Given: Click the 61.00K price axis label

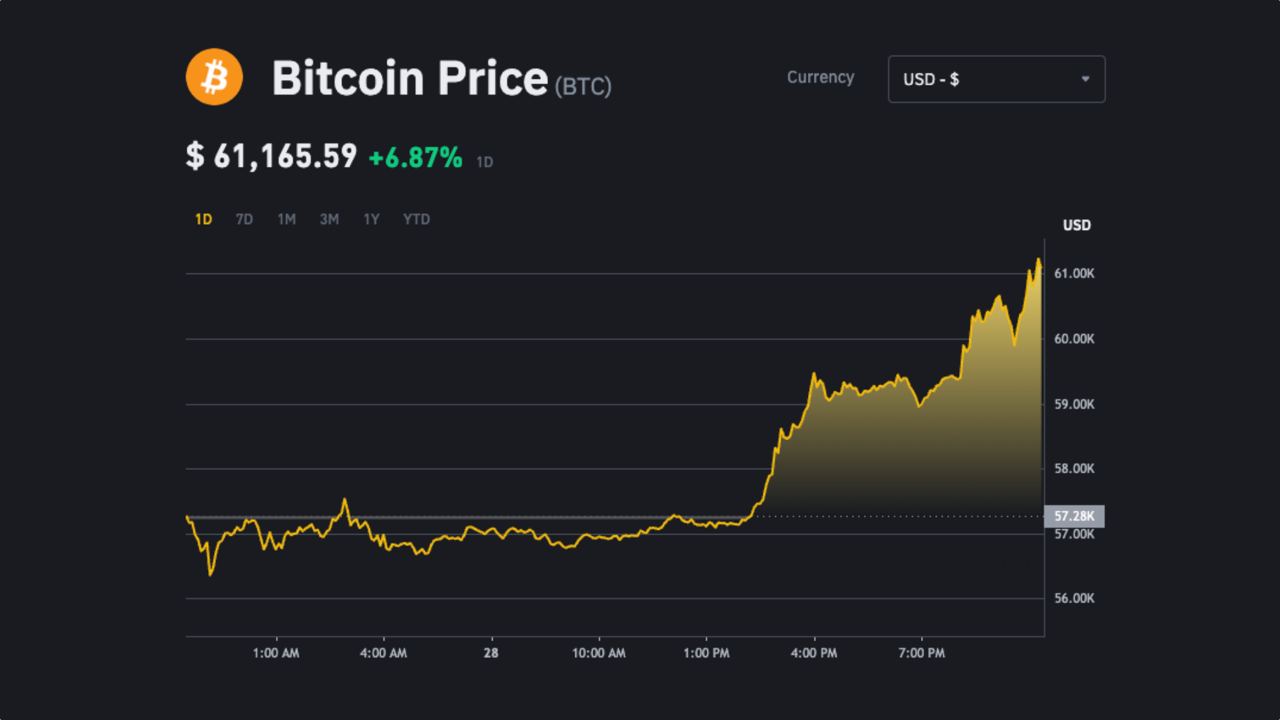Looking at the screenshot, I should tap(1075, 273).
